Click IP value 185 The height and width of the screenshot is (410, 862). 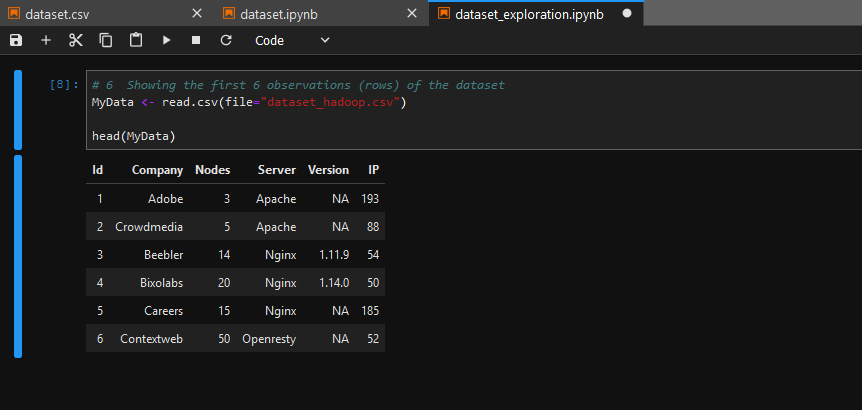pos(370,311)
